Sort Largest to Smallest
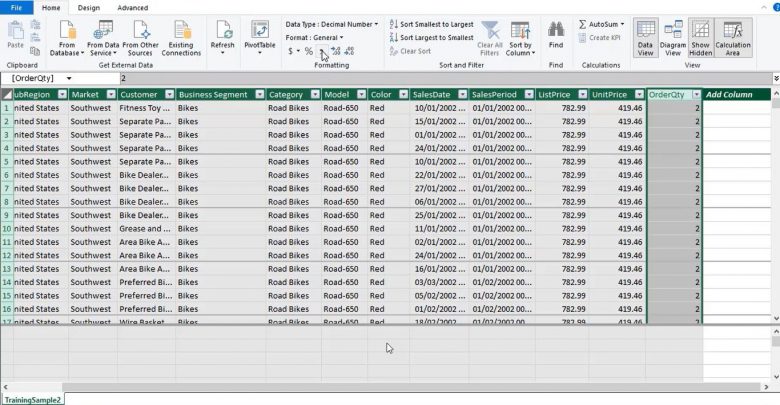Image resolution: width=780 pixels, height=405 pixels. pyautogui.click(x=432, y=38)
